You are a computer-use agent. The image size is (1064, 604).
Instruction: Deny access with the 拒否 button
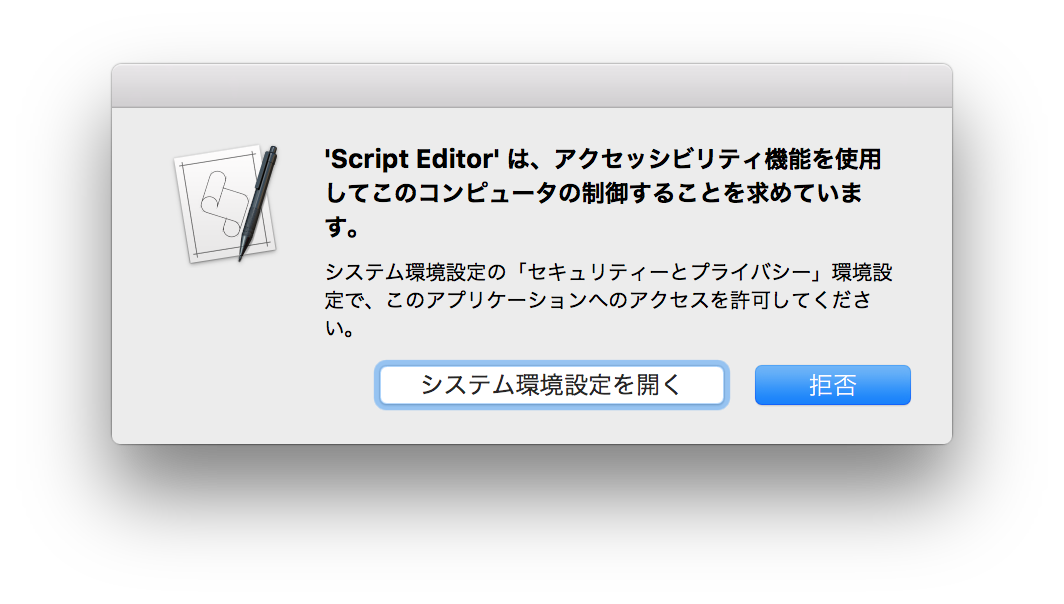tap(833, 385)
